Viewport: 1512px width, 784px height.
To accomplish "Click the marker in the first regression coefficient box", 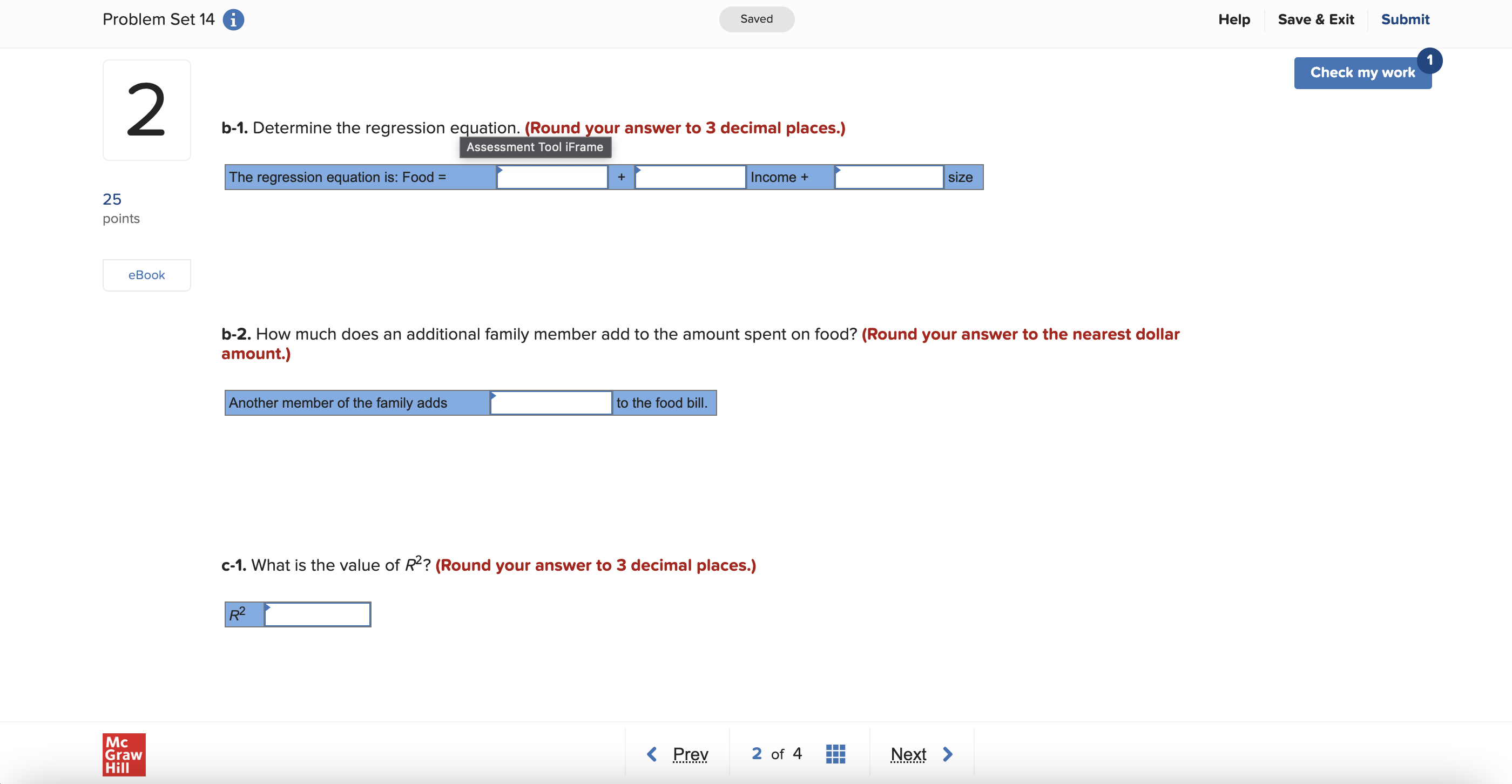I will click(x=499, y=171).
